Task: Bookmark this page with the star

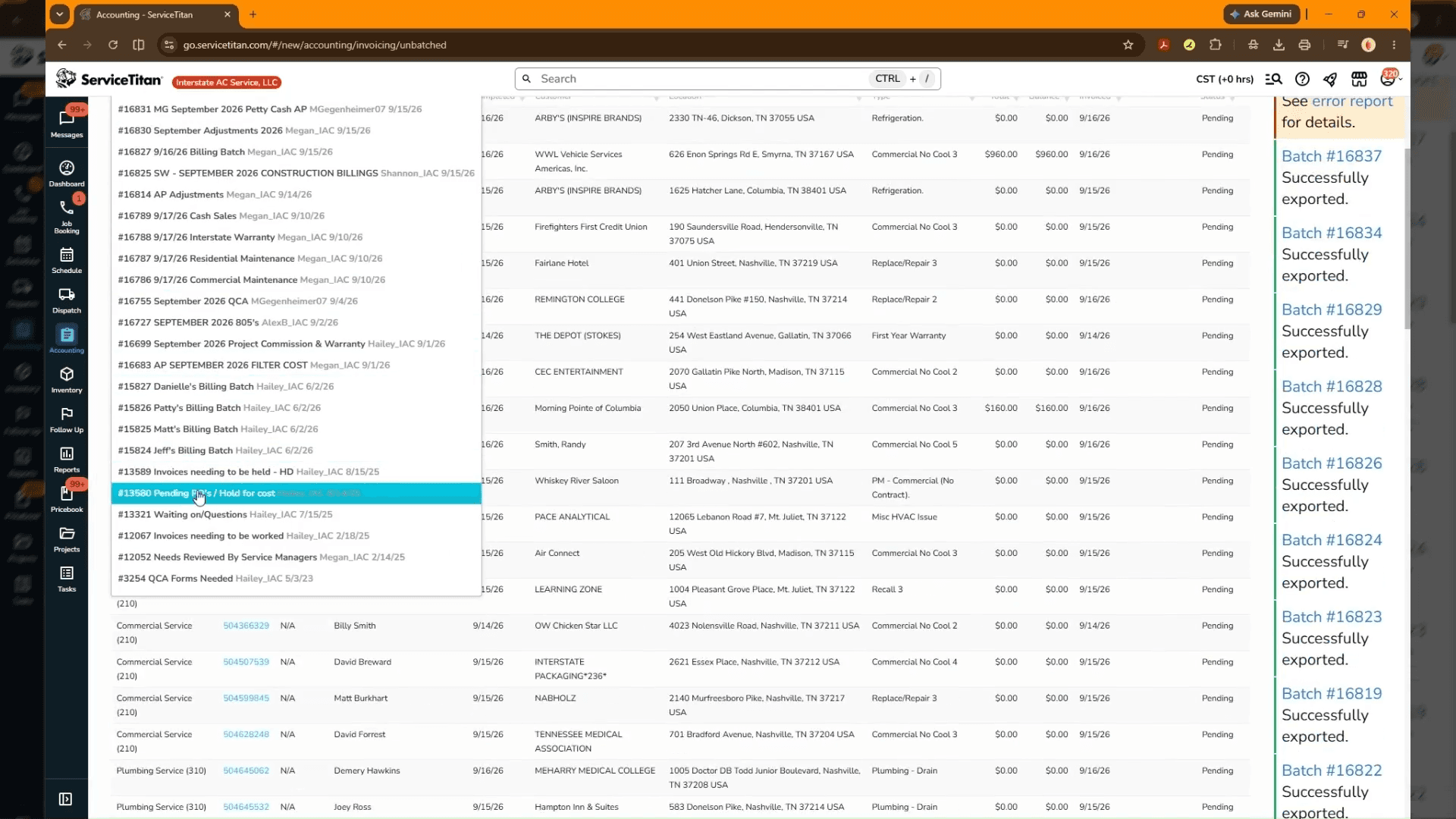Action: pos(1128,45)
